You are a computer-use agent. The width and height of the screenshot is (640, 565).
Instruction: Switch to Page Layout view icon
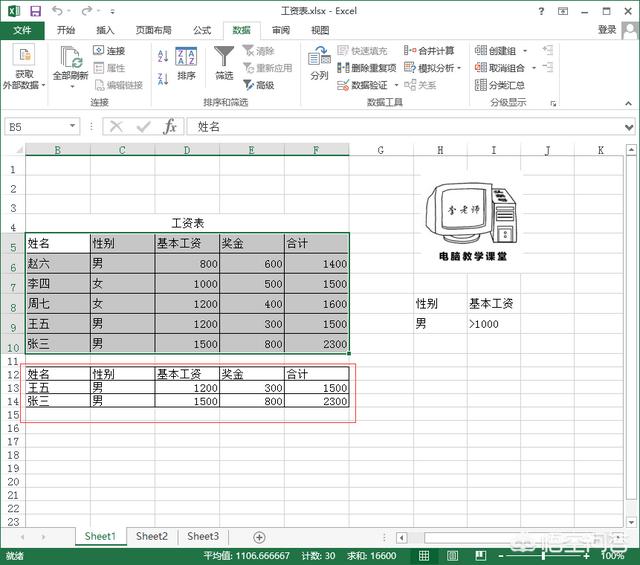tap(452, 556)
